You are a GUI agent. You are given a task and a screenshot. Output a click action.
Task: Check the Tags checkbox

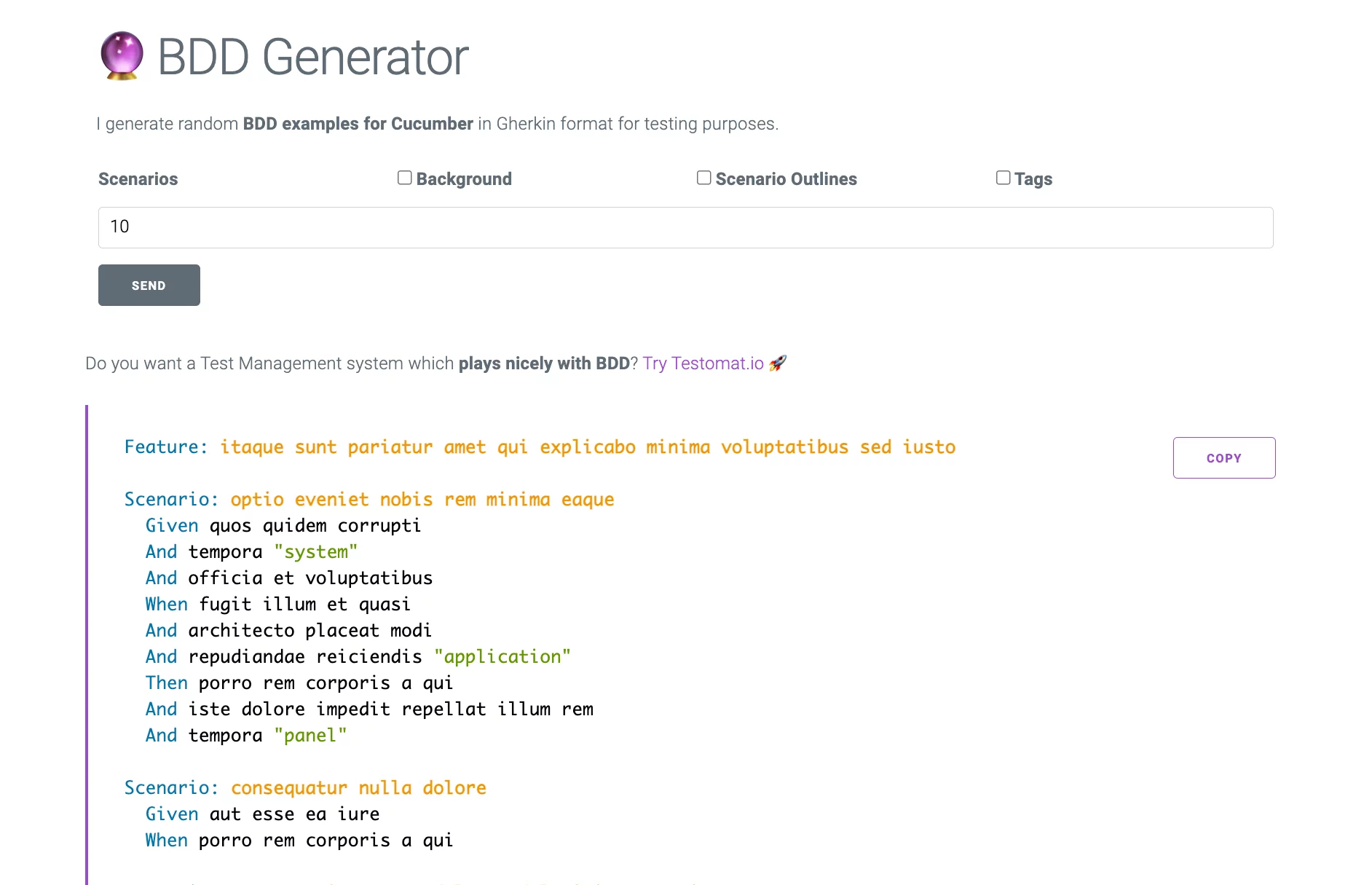pos(1004,178)
